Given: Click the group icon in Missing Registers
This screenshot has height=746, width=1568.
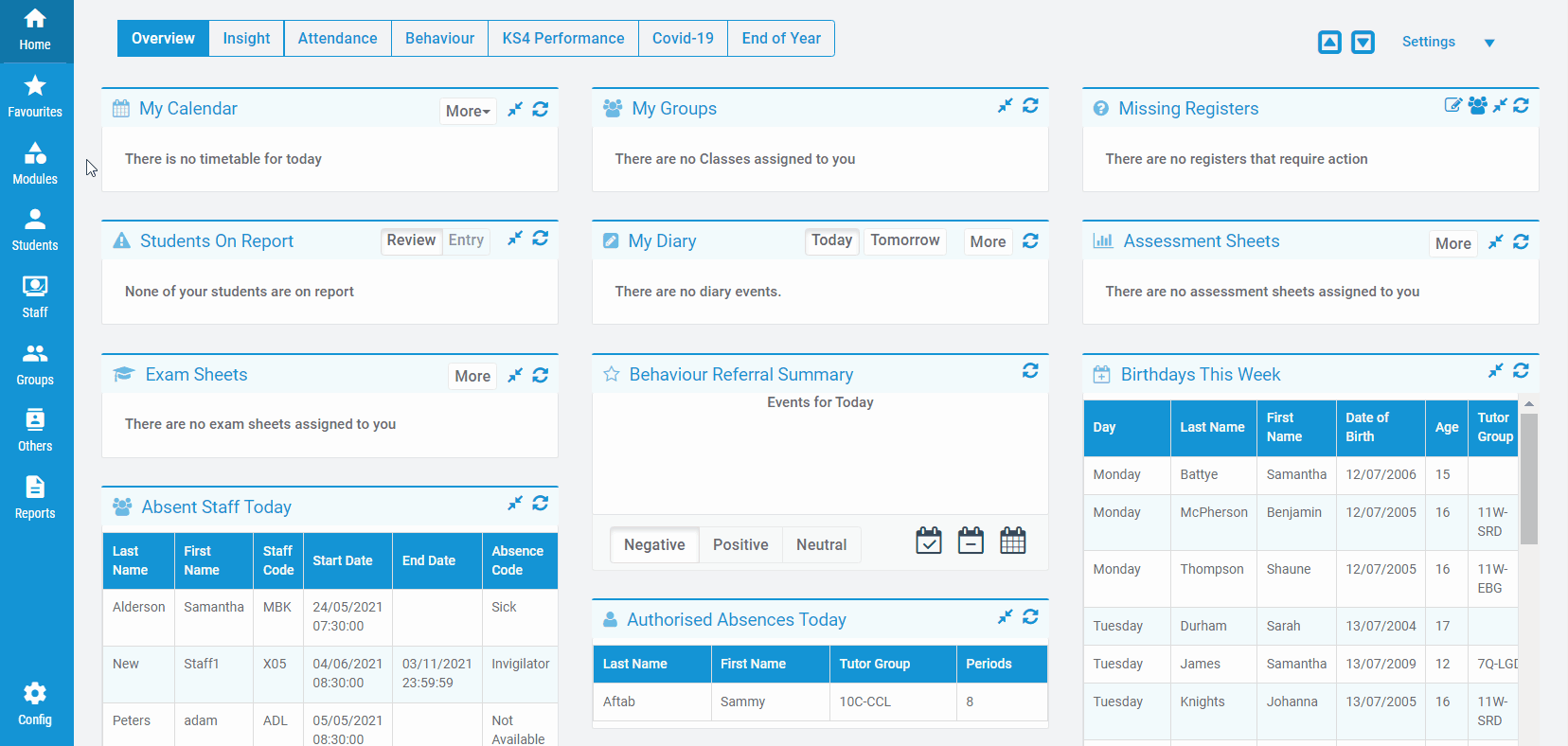Looking at the screenshot, I should coord(1477,106).
